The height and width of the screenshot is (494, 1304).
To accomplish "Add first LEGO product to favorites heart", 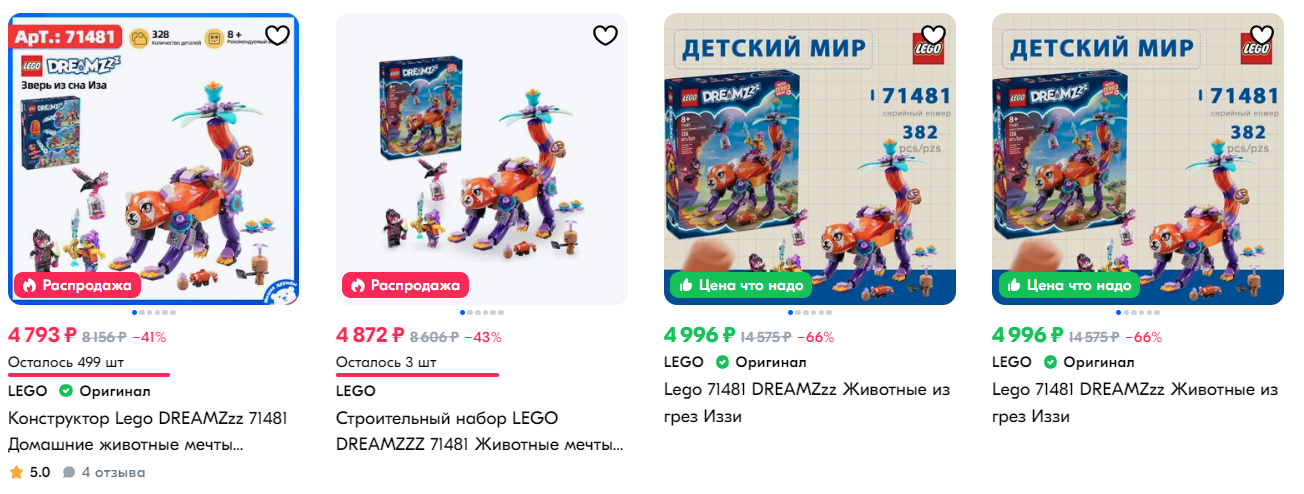I will pos(277,36).
